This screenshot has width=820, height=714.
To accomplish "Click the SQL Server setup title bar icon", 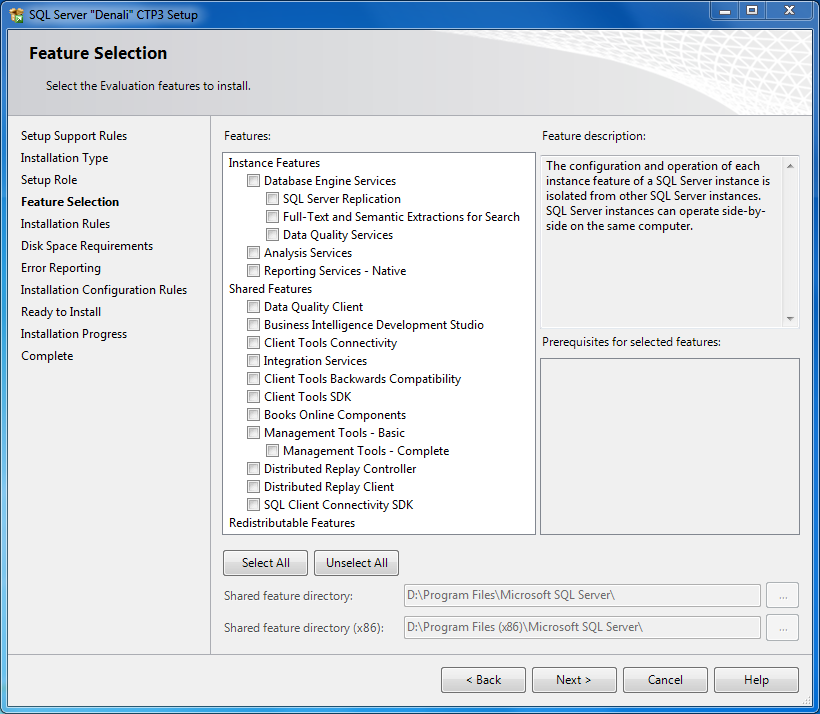I will (16, 15).
